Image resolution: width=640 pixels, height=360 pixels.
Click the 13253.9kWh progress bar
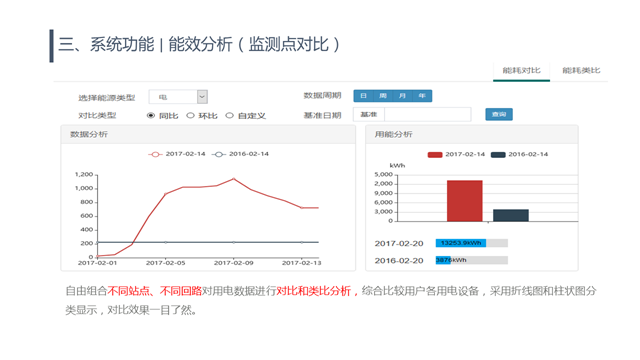pyautogui.click(x=471, y=243)
